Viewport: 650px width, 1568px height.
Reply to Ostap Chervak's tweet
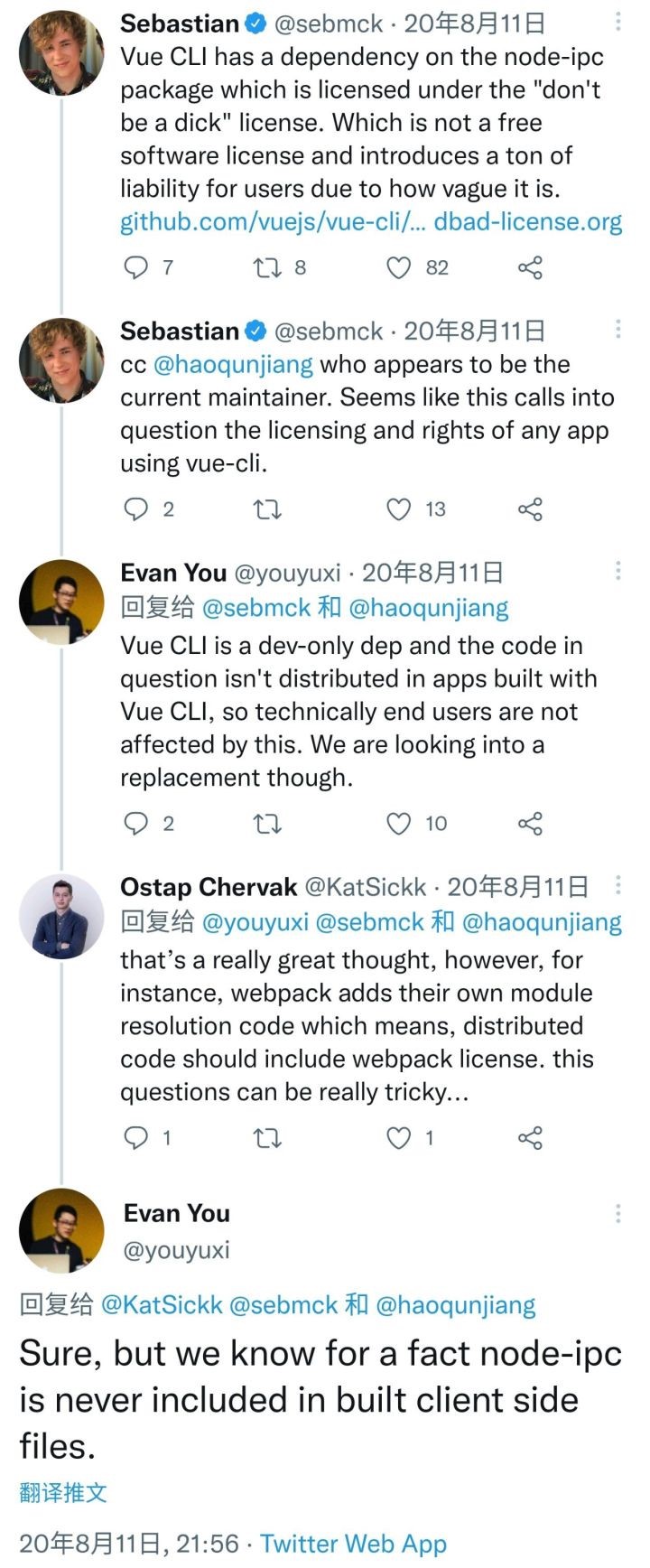(135, 1138)
